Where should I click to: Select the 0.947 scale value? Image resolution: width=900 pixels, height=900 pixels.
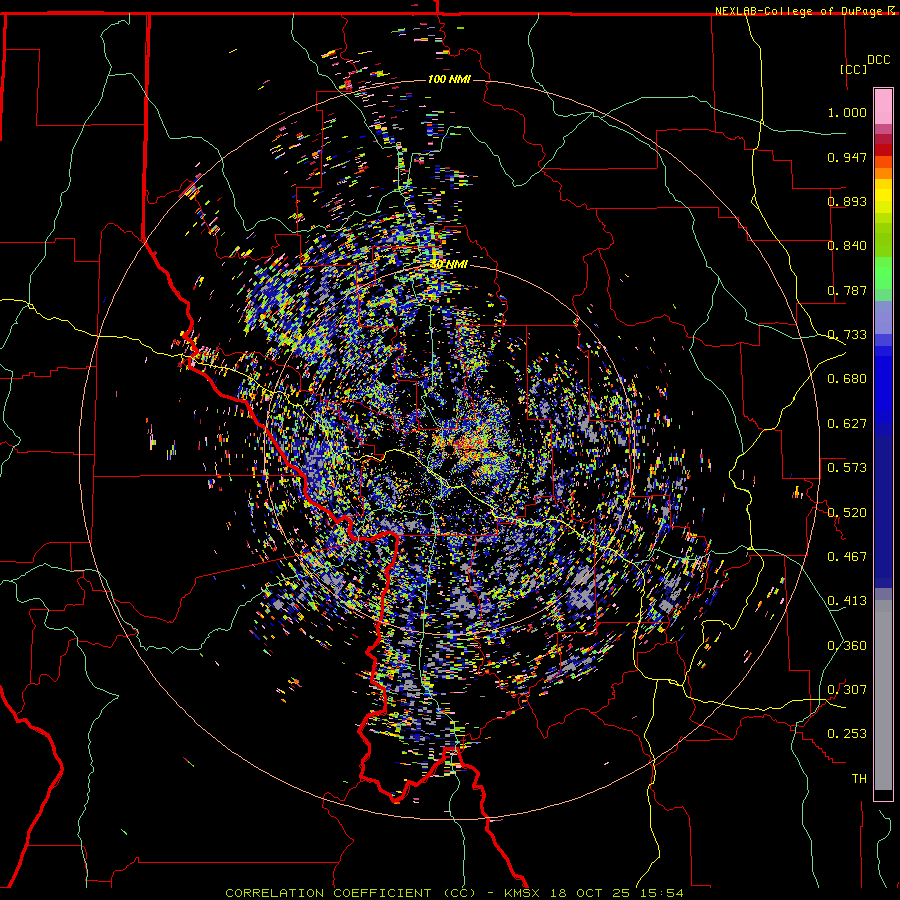(x=847, y=157)
